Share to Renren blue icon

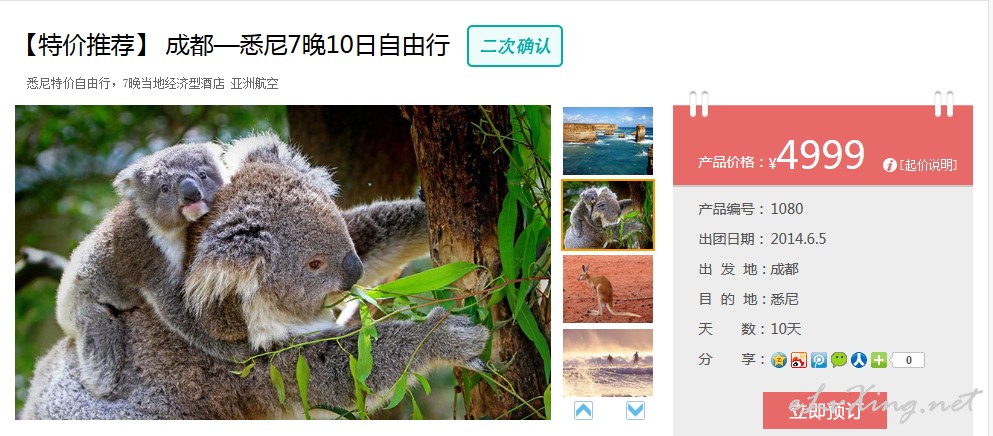coord(859,360)
